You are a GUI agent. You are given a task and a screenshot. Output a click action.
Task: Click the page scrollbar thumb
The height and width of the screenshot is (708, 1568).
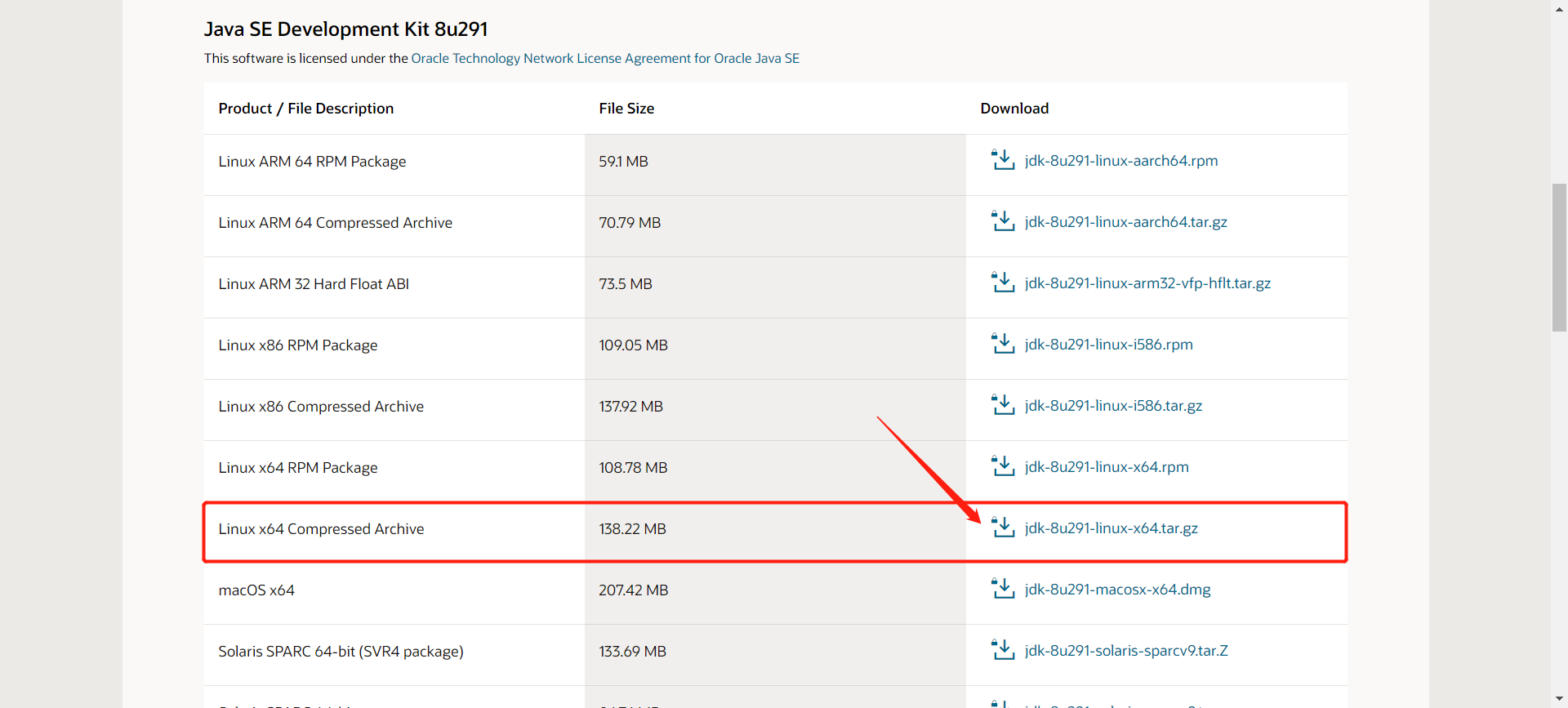pos(1559,257)
